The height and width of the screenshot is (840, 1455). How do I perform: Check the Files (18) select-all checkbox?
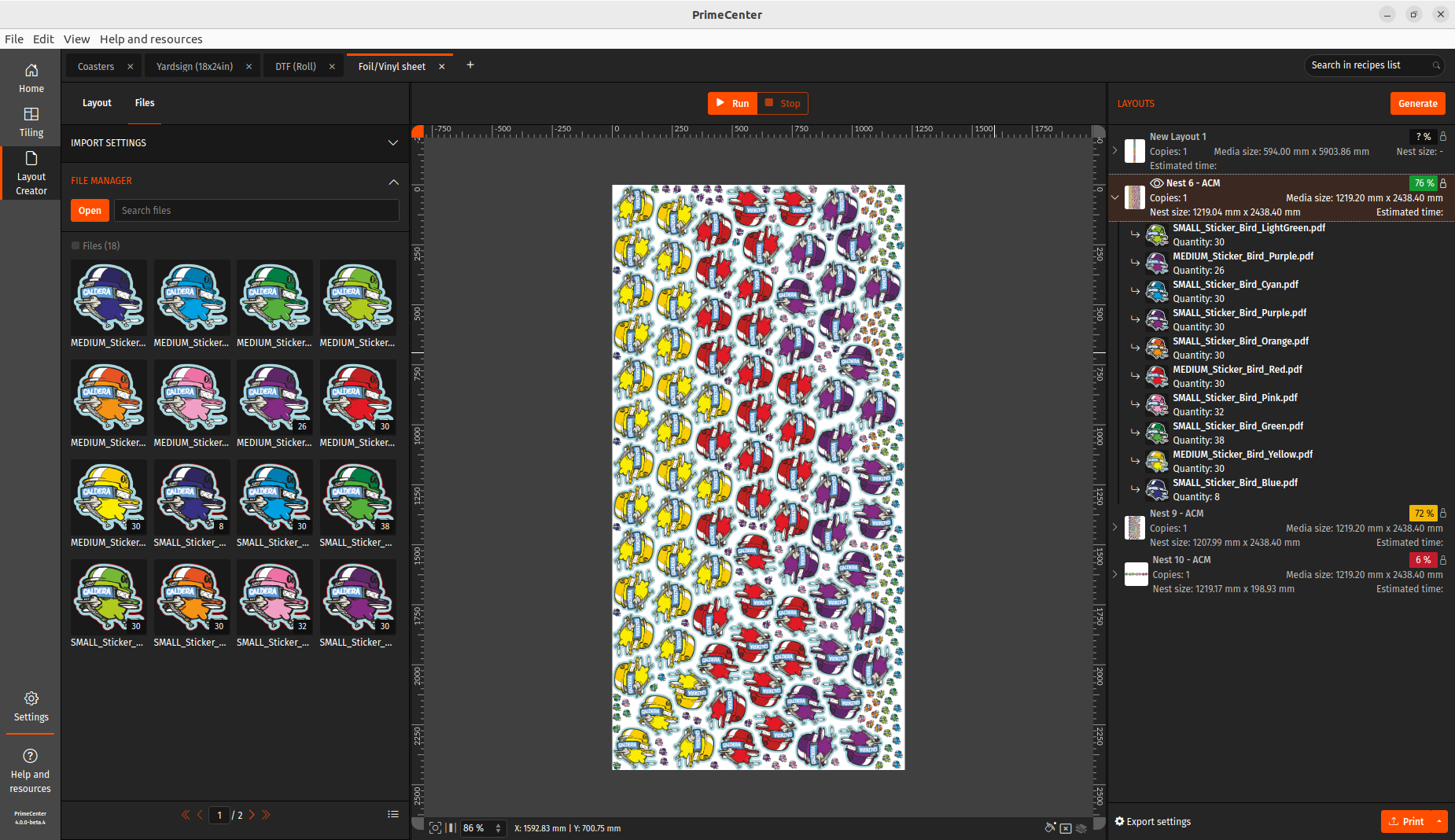pyautogui.click(x=76, y=245)
